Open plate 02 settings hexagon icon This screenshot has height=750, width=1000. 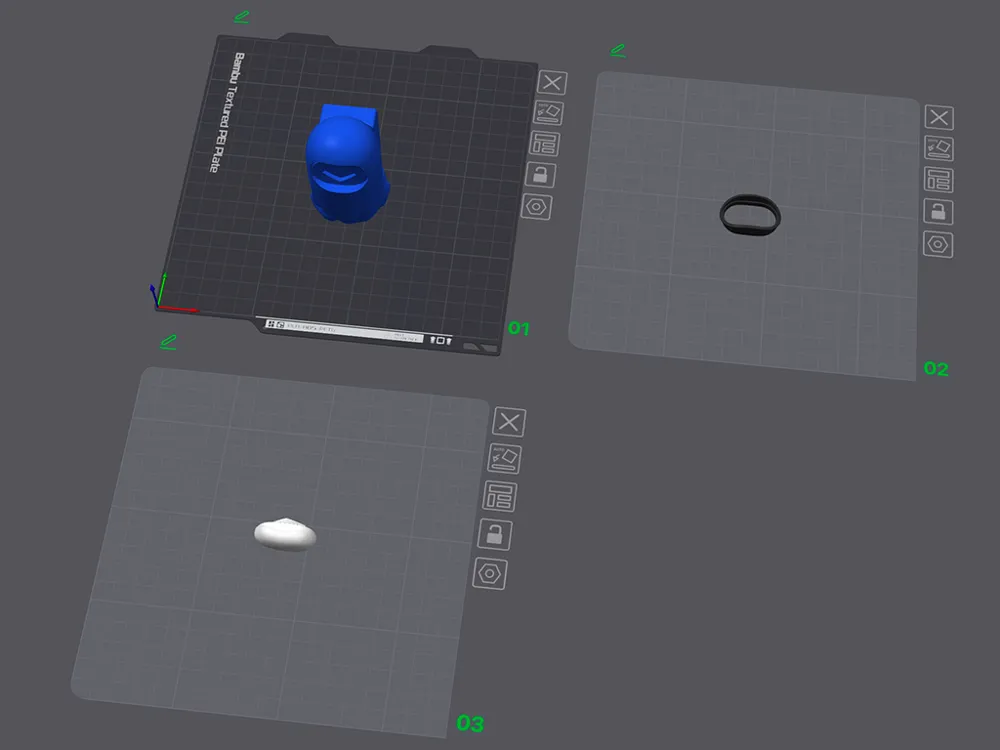point(938,244)
